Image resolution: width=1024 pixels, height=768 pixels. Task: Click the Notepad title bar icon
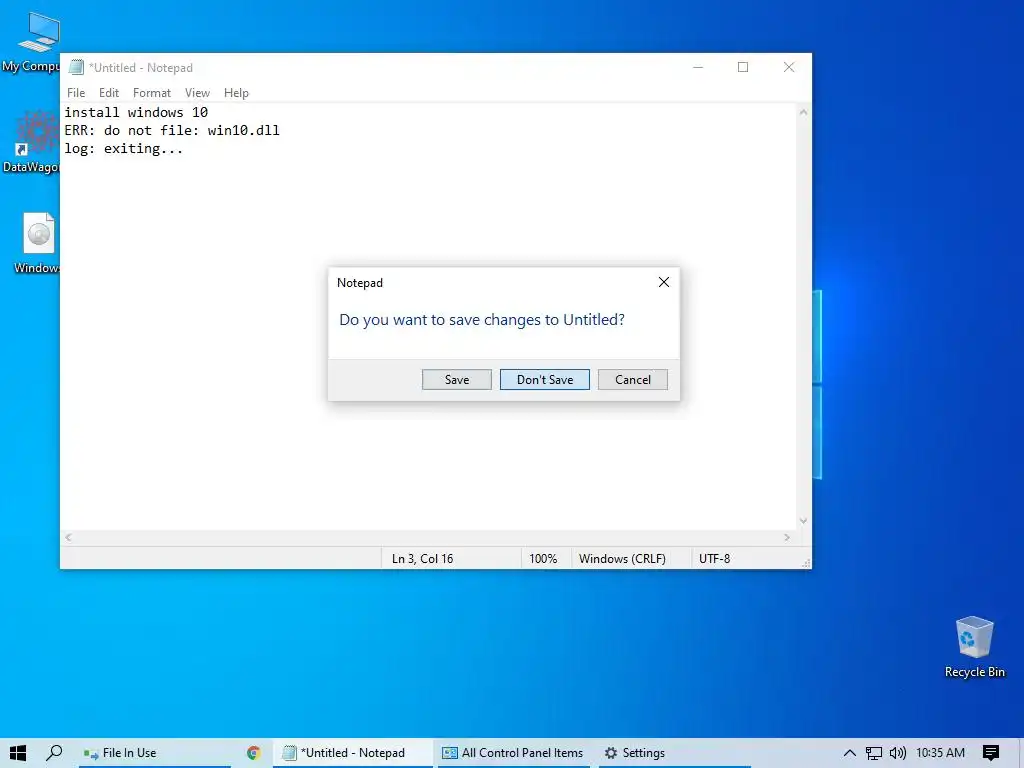76,67
